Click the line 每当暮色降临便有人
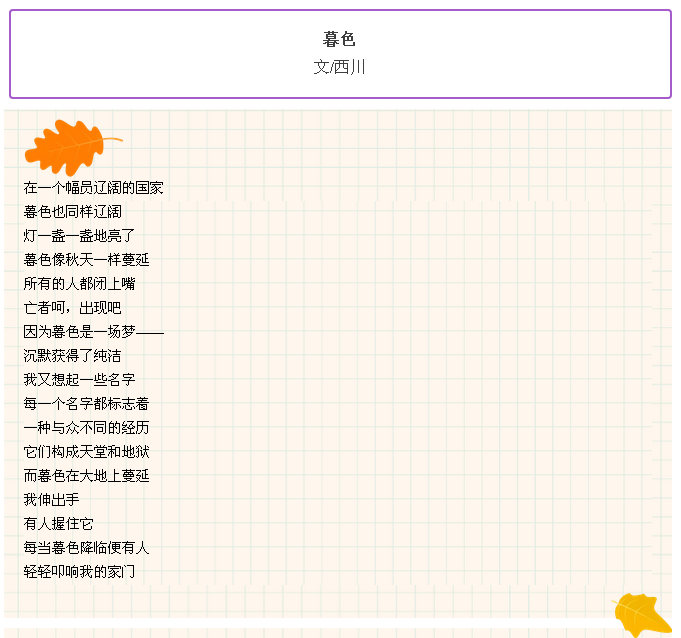Viewport: 681px width, 638px height. (x=86, y=548)
